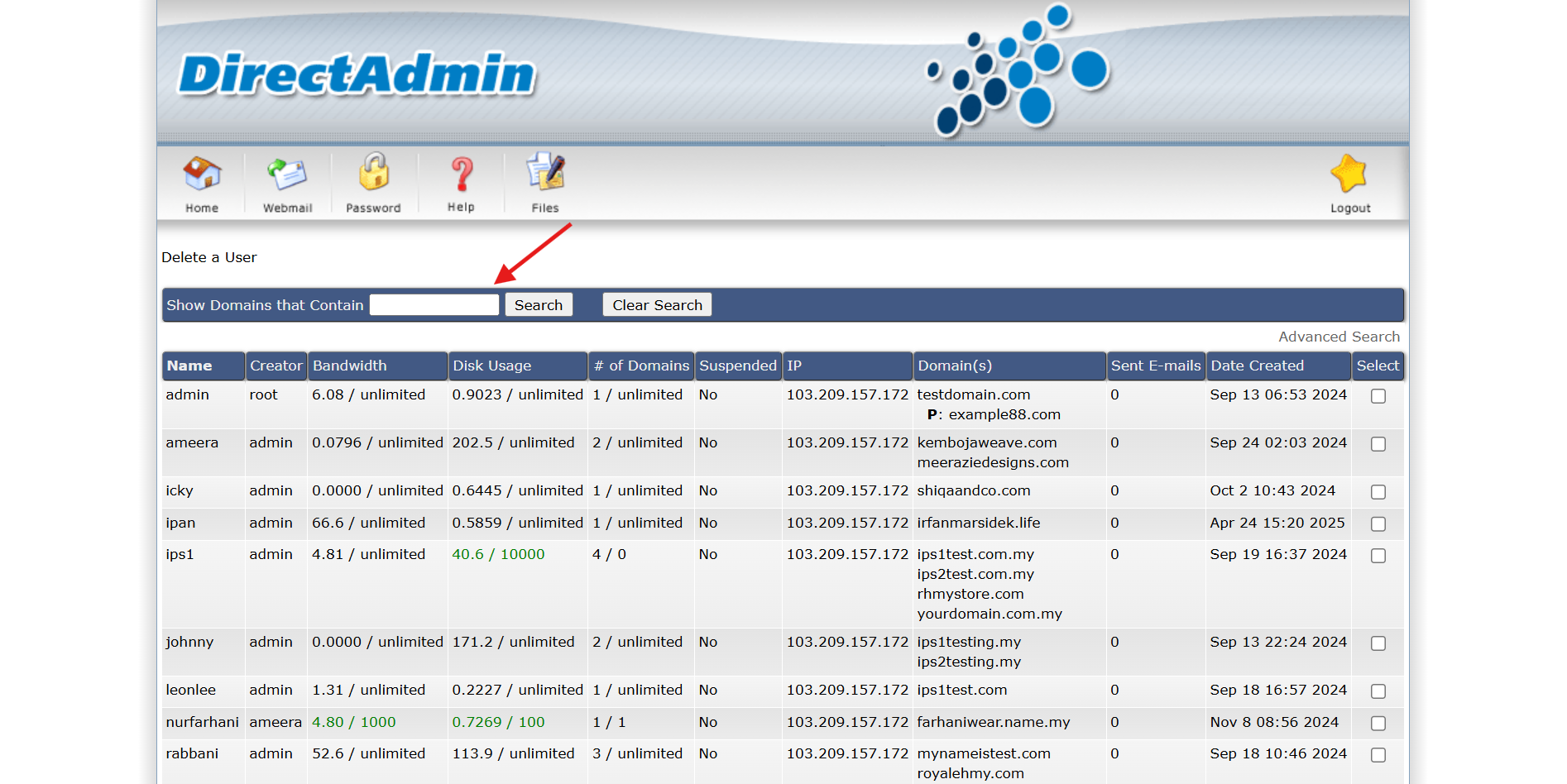Sort by the Creator column header
The width and height of the screenshot is (1567, 784).
click(x=276, y=366)
